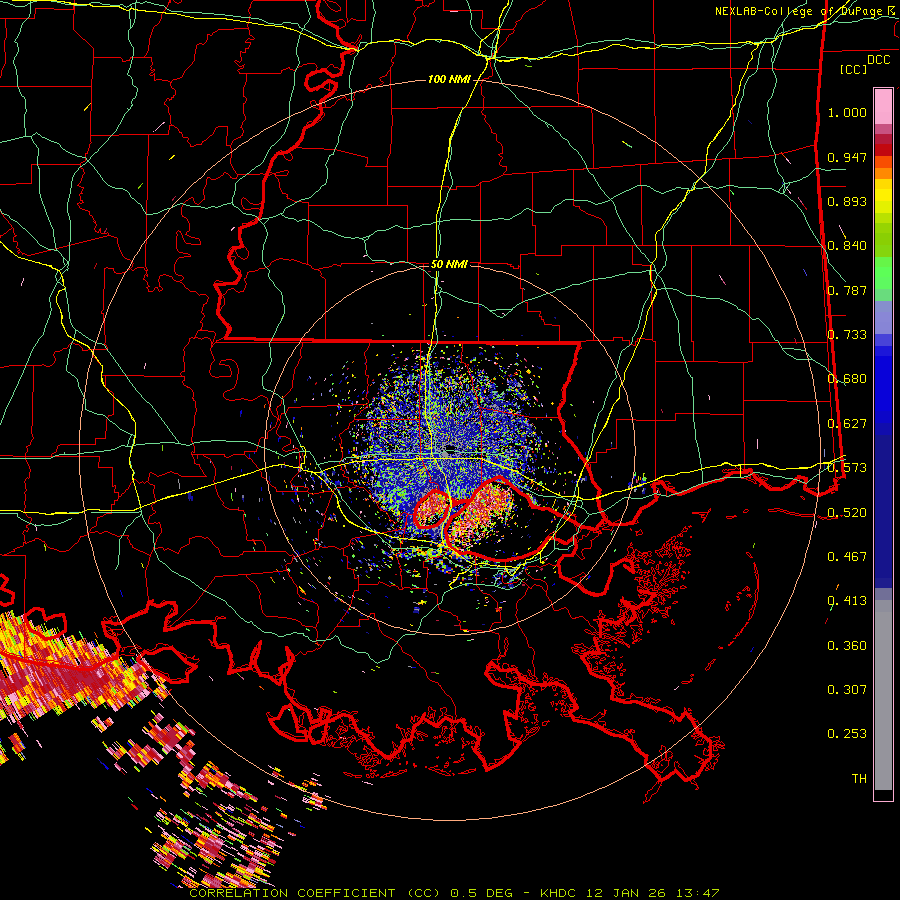The image size is (900, 900).
Task: Click the 0.733 legend value
Action: (x=847, y=335)
